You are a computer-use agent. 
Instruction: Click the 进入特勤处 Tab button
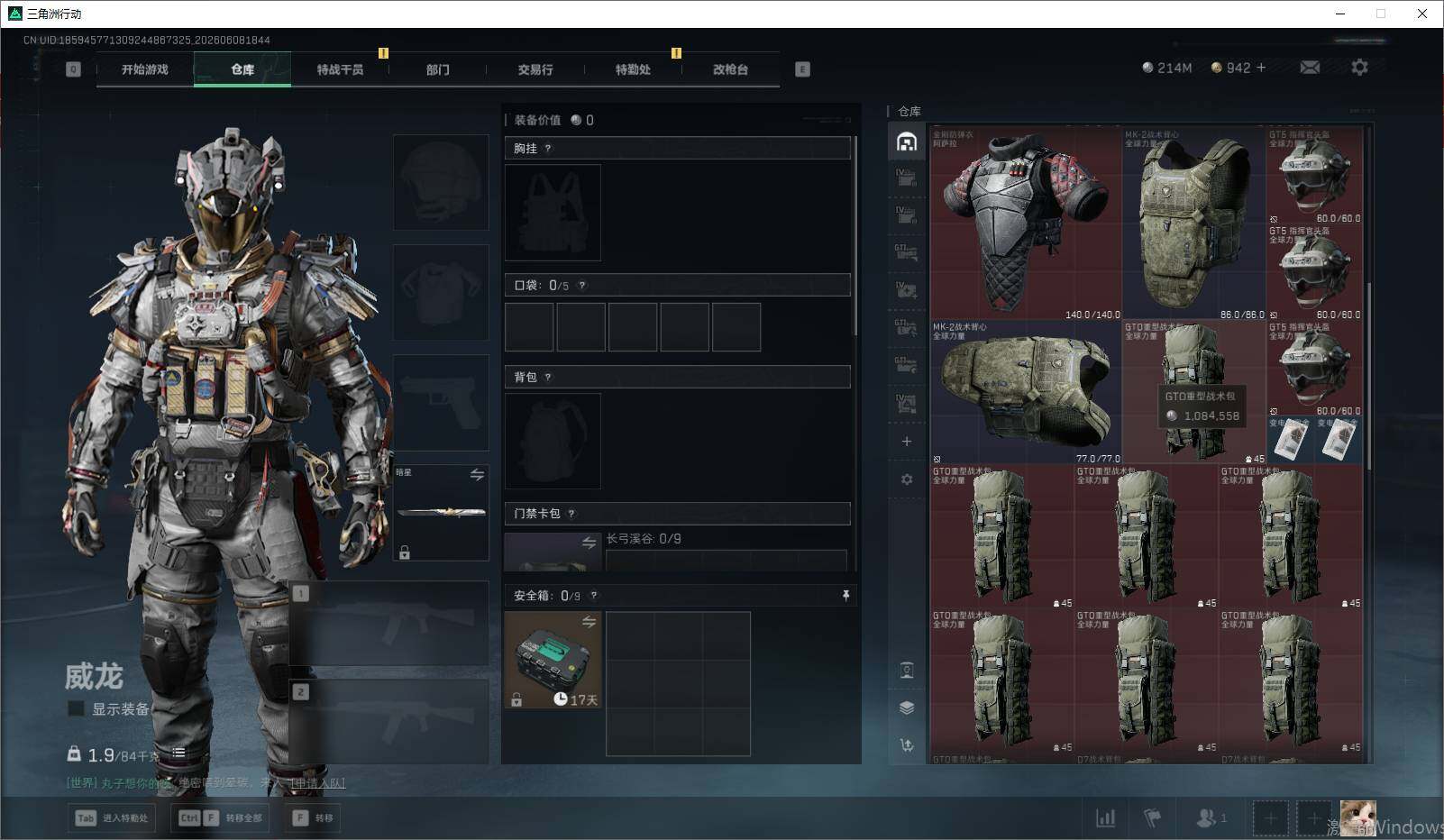point(111,818)
